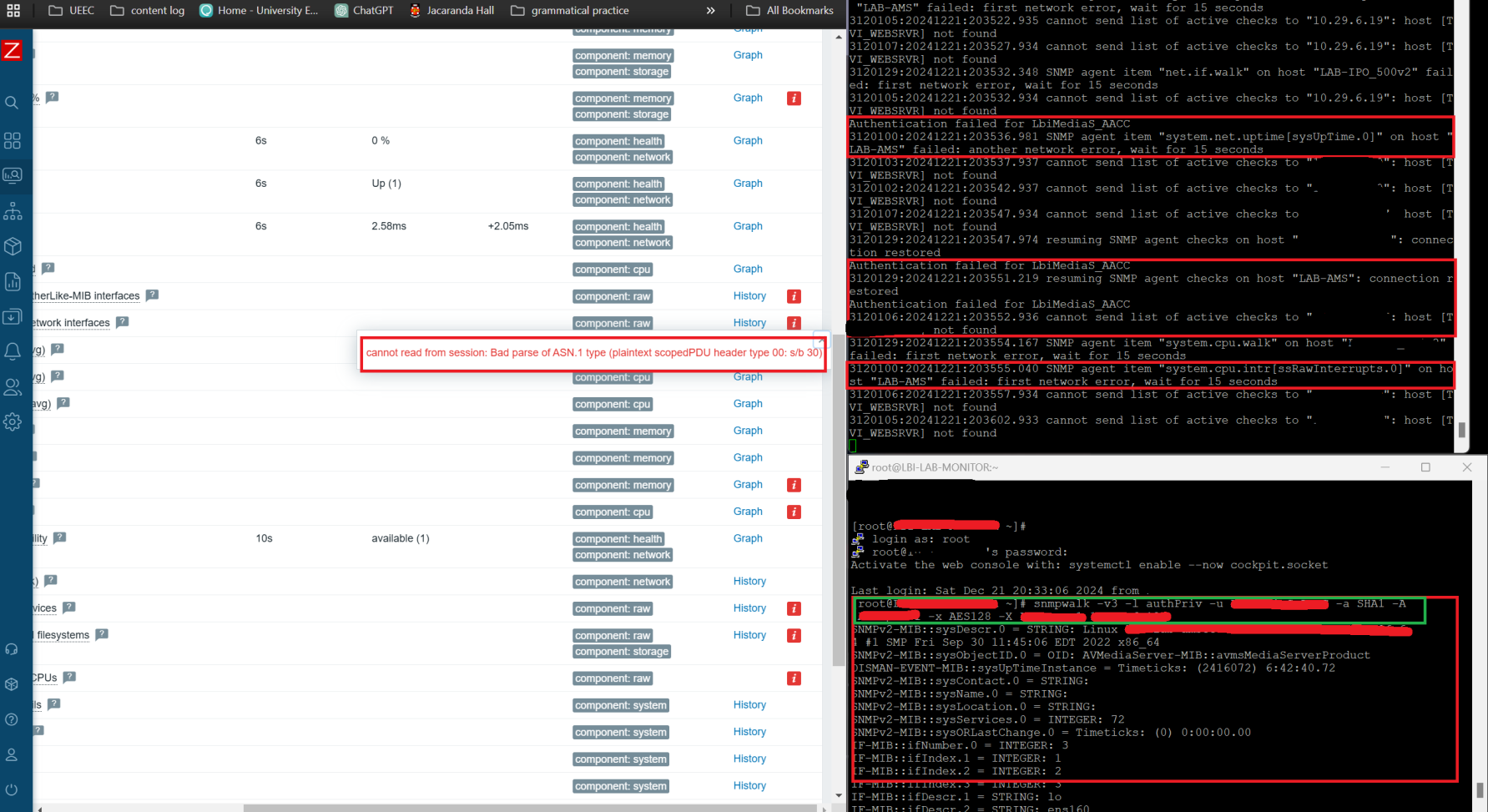Open the Integrations icon in Zabbix sidebar

coord(12,684)
